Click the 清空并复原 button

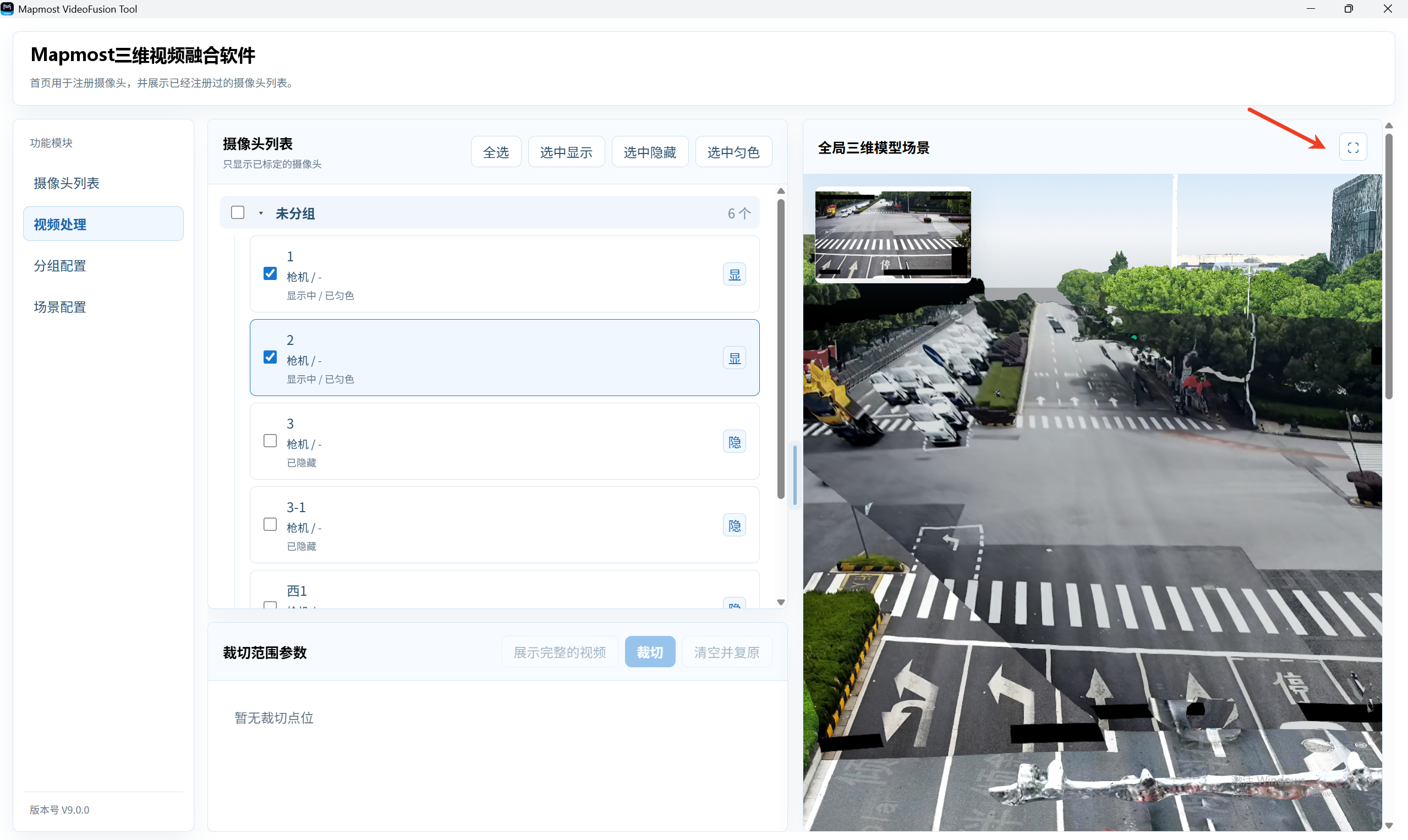coord(727,652)
